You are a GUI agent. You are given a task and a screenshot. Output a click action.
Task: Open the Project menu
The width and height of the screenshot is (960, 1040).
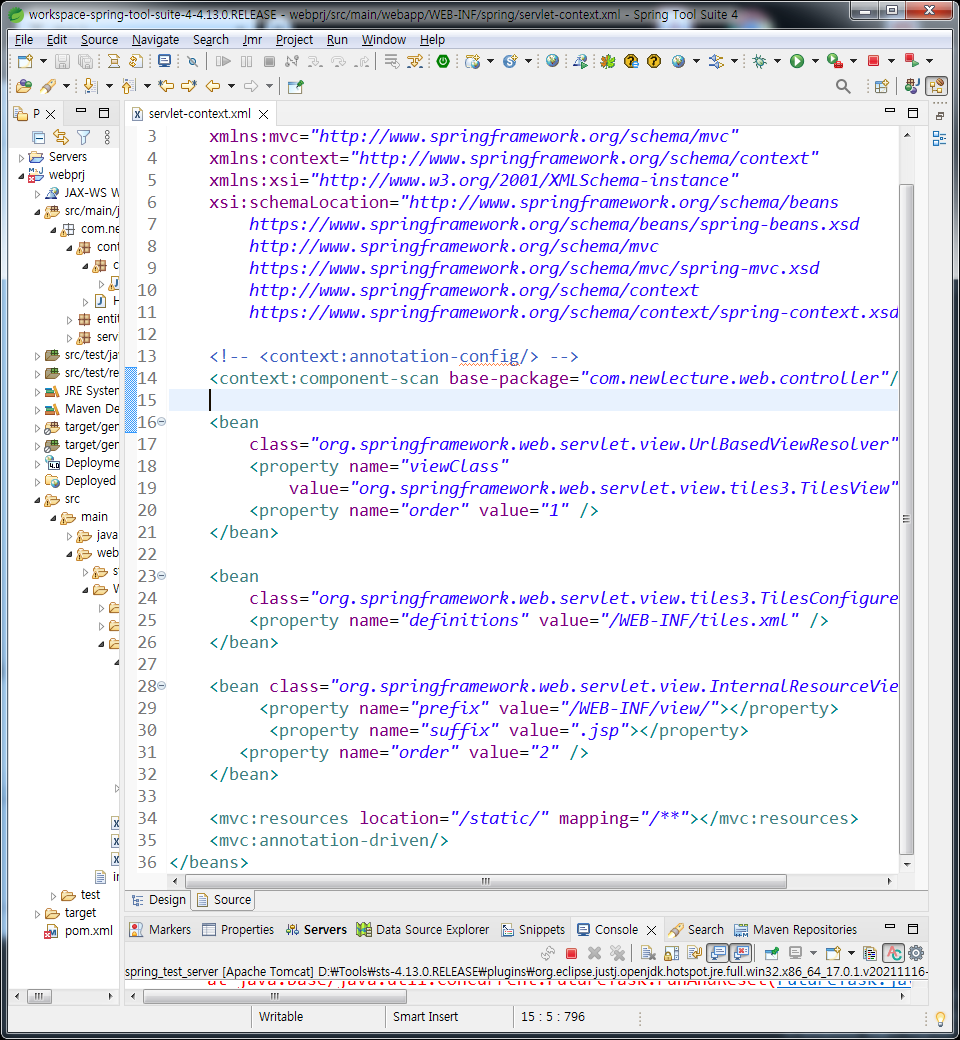tap(294, 40)
